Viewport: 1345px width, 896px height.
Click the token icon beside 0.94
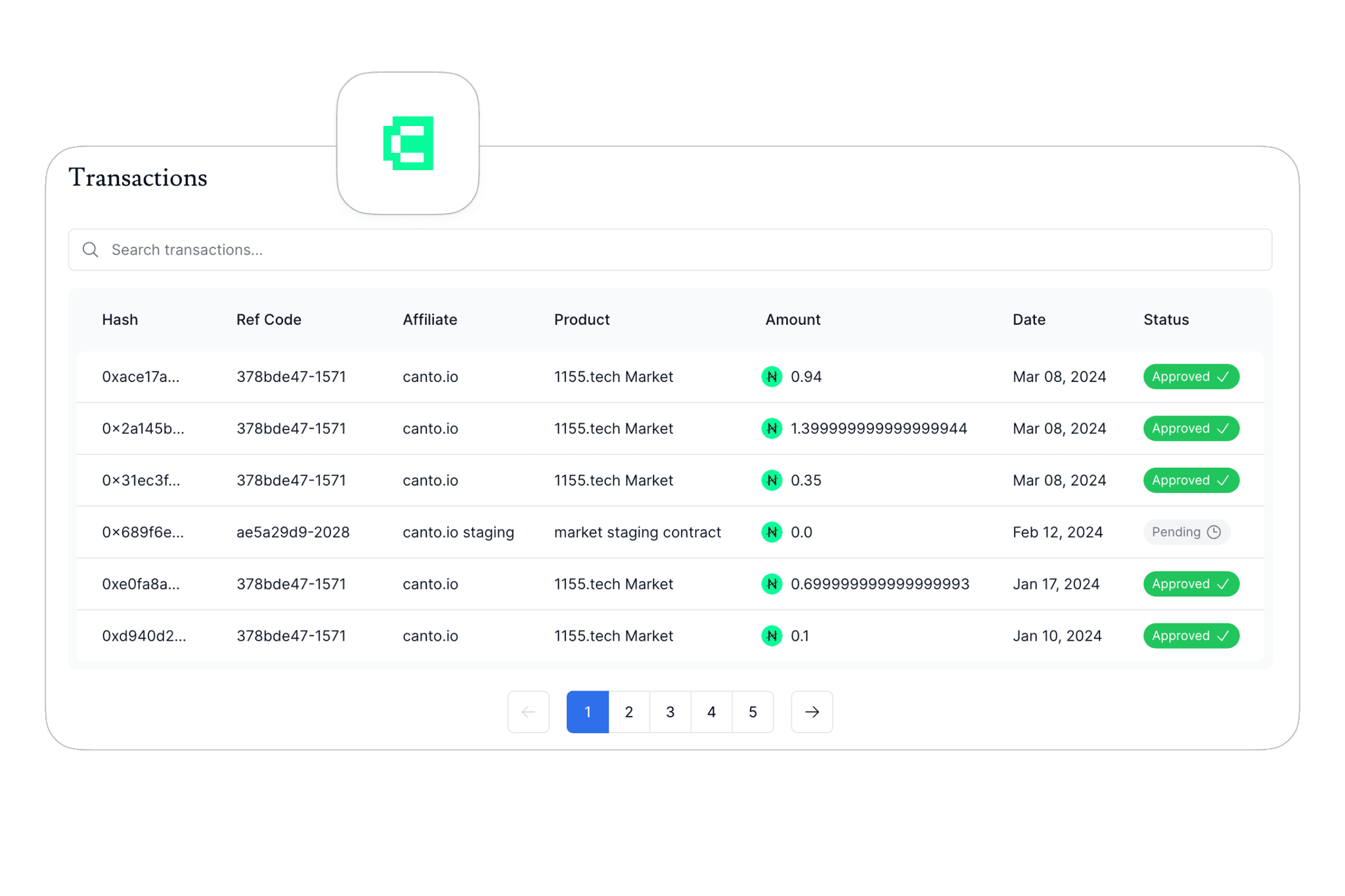772,377
